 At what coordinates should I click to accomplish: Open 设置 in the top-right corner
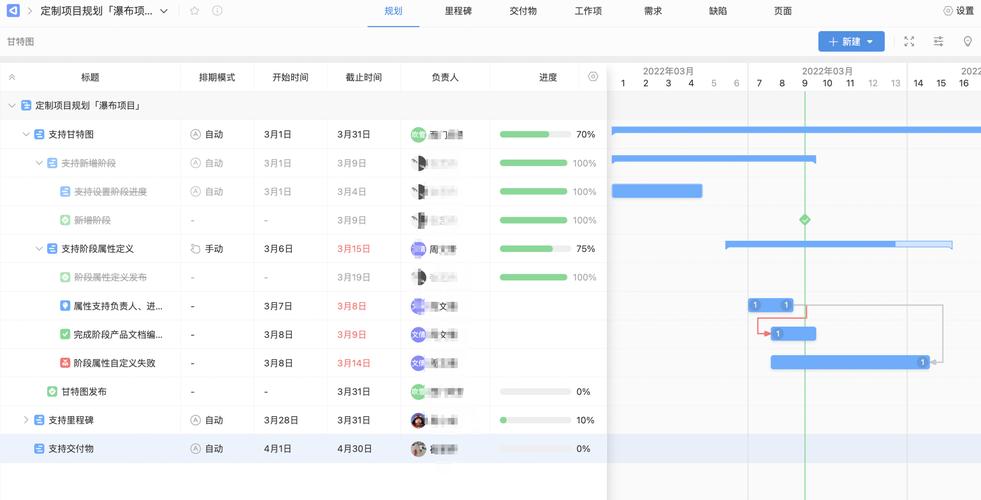958,11
